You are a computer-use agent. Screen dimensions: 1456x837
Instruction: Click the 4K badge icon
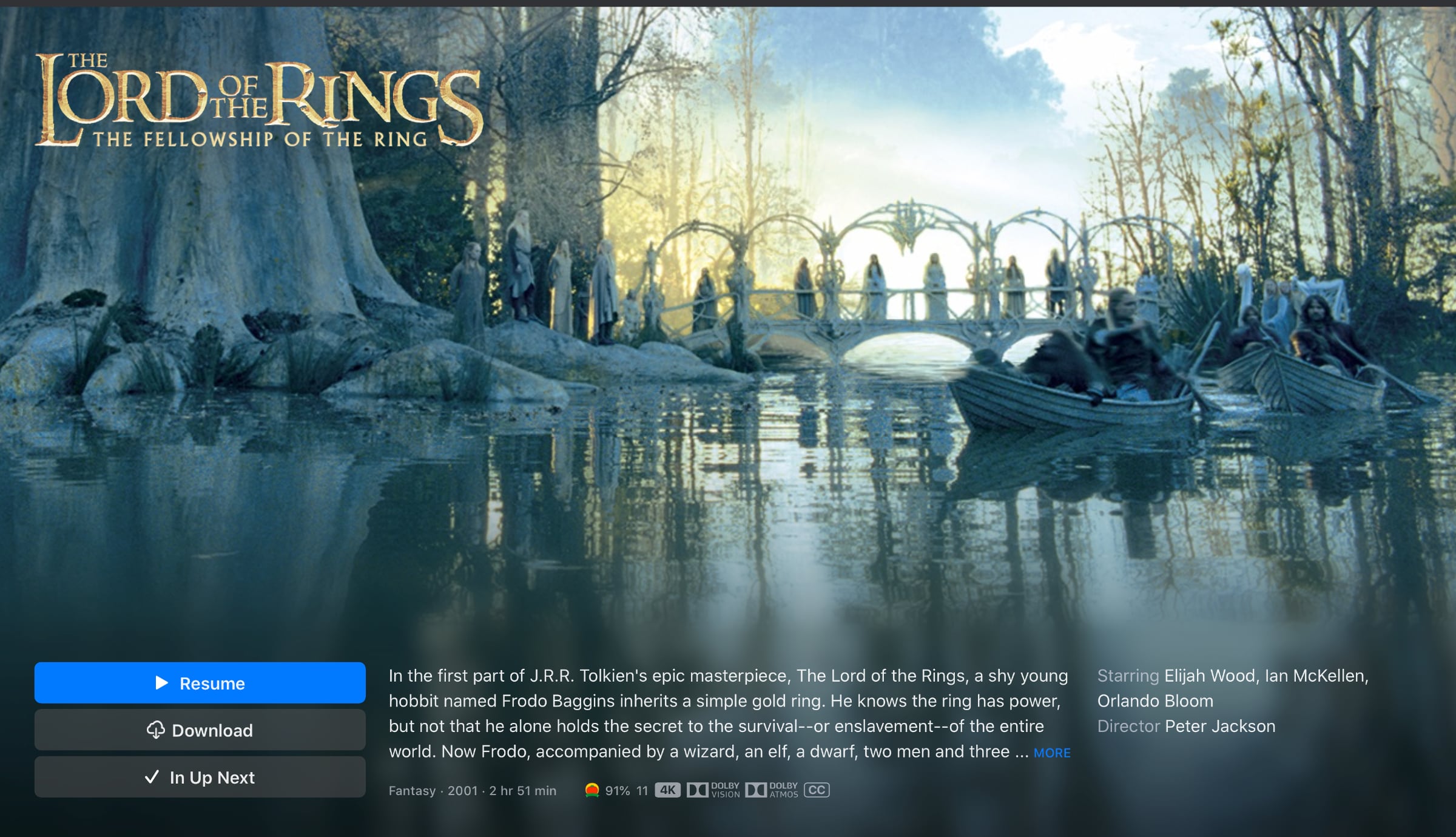point(667,790)
